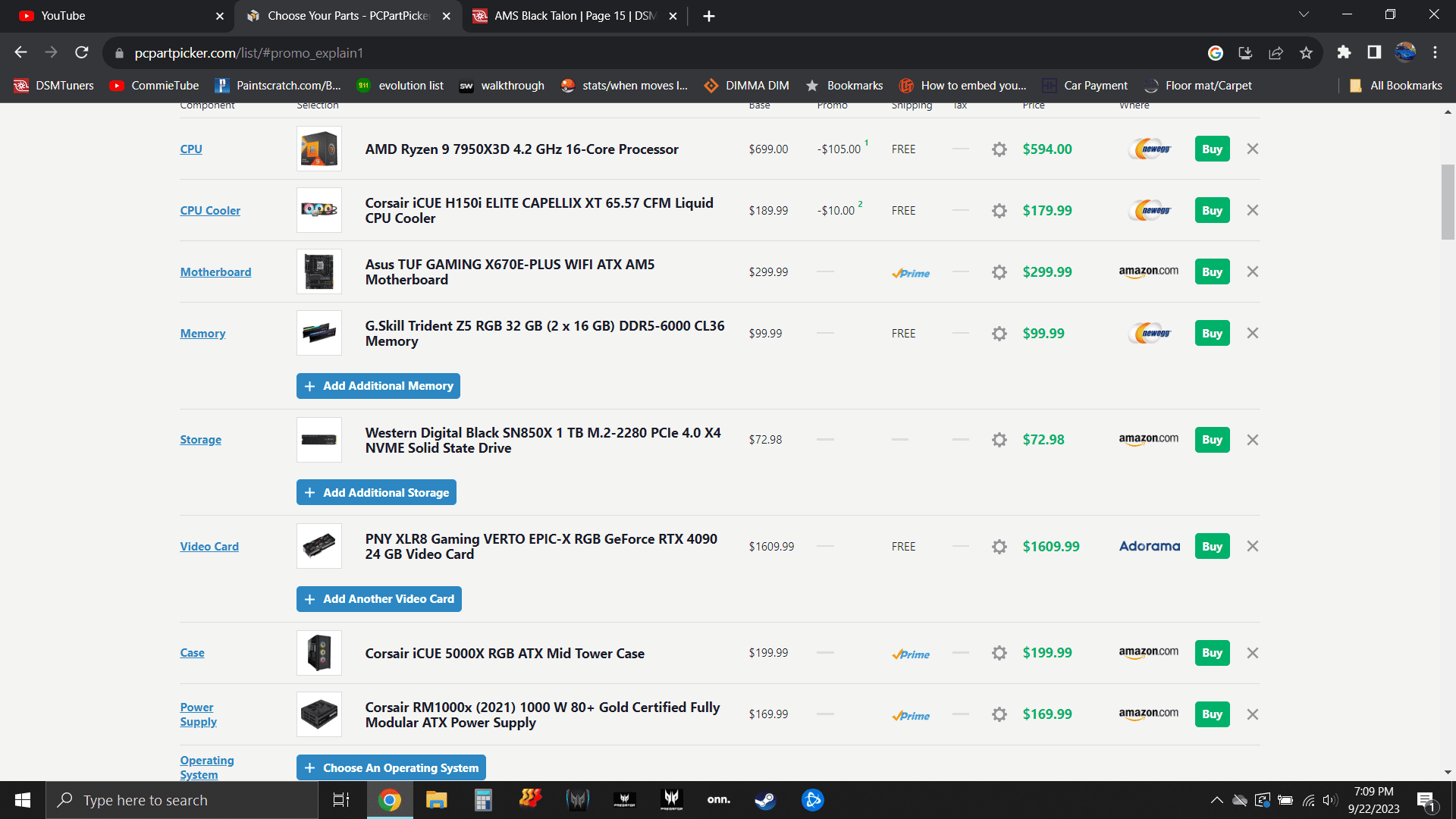Image resolution: width=1456 pixels, height=819 pixels.
Task: Remove the PNY RTX 4090 from list
Action: (1253, 546)
